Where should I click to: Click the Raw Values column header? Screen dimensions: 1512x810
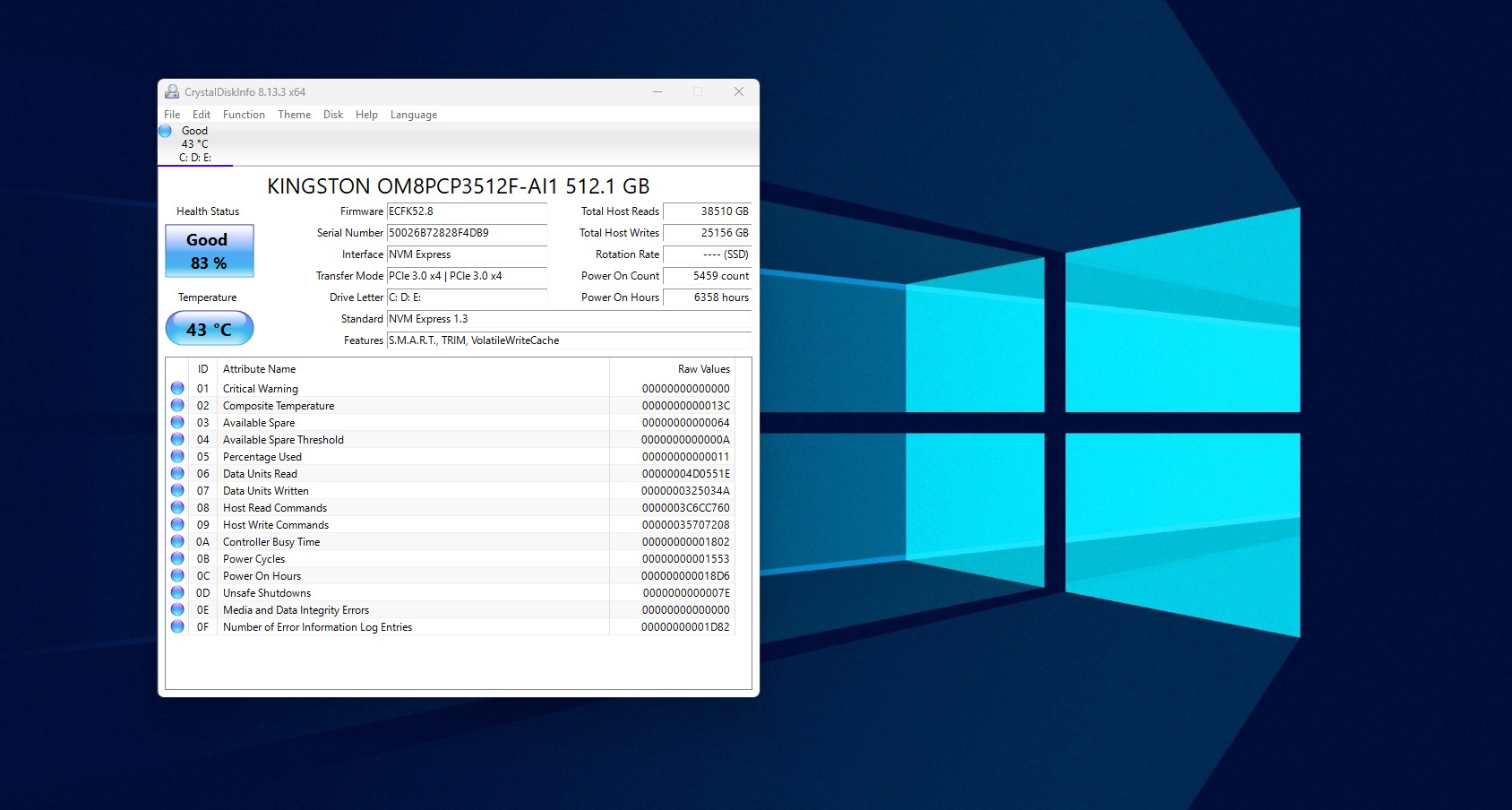coord(672,369)
